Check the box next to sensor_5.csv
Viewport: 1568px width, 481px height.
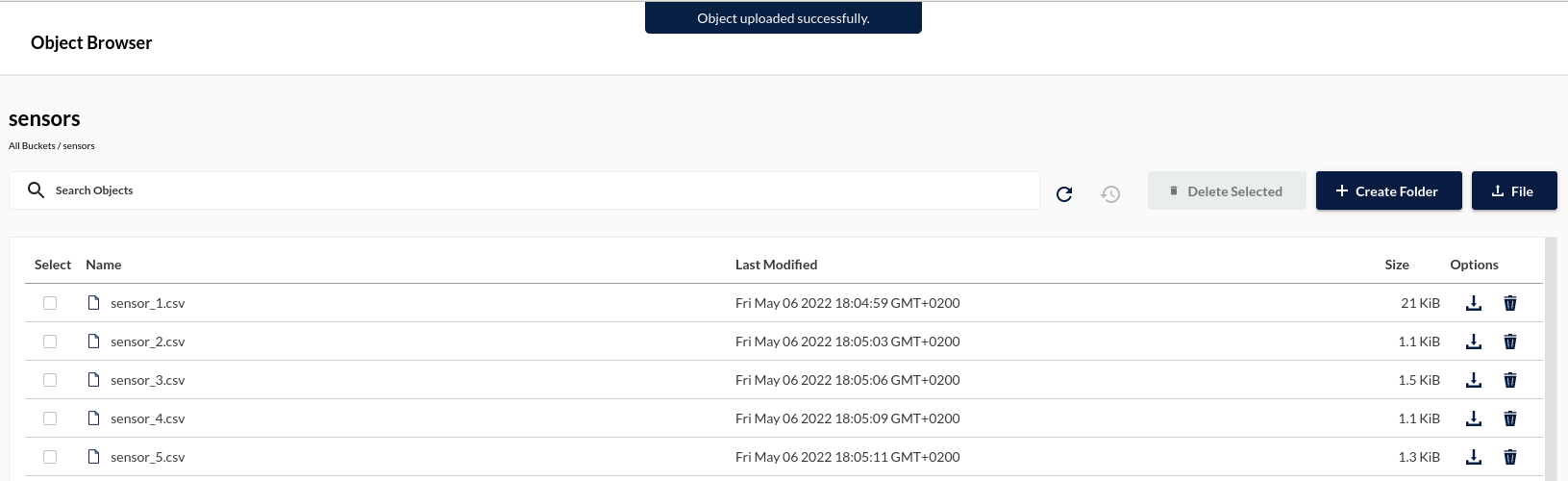click(50, 457)
